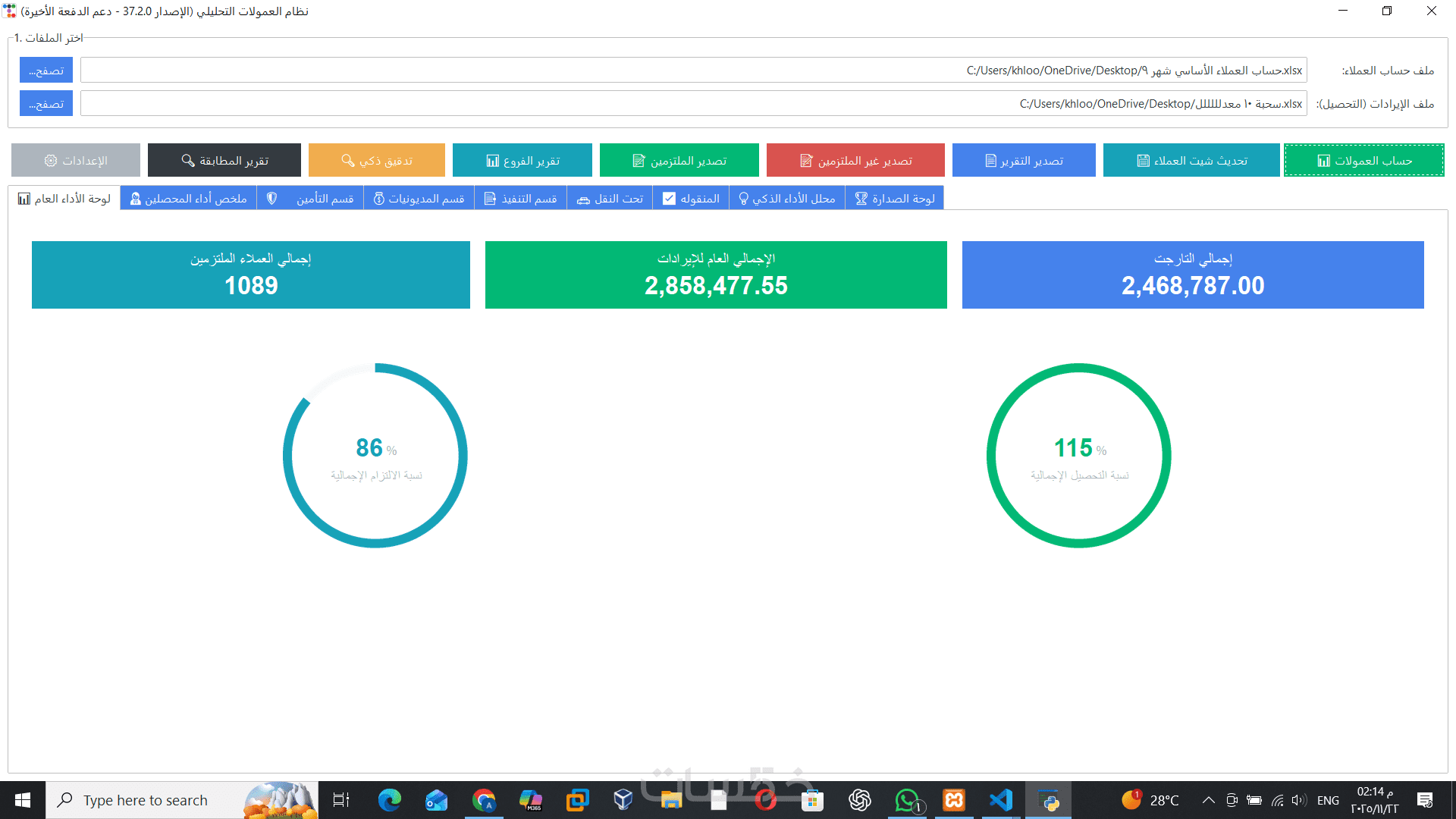Open تقرير المطابقة matching report
This screenshot has width=1456, height=819.
[x=224, y=160]
